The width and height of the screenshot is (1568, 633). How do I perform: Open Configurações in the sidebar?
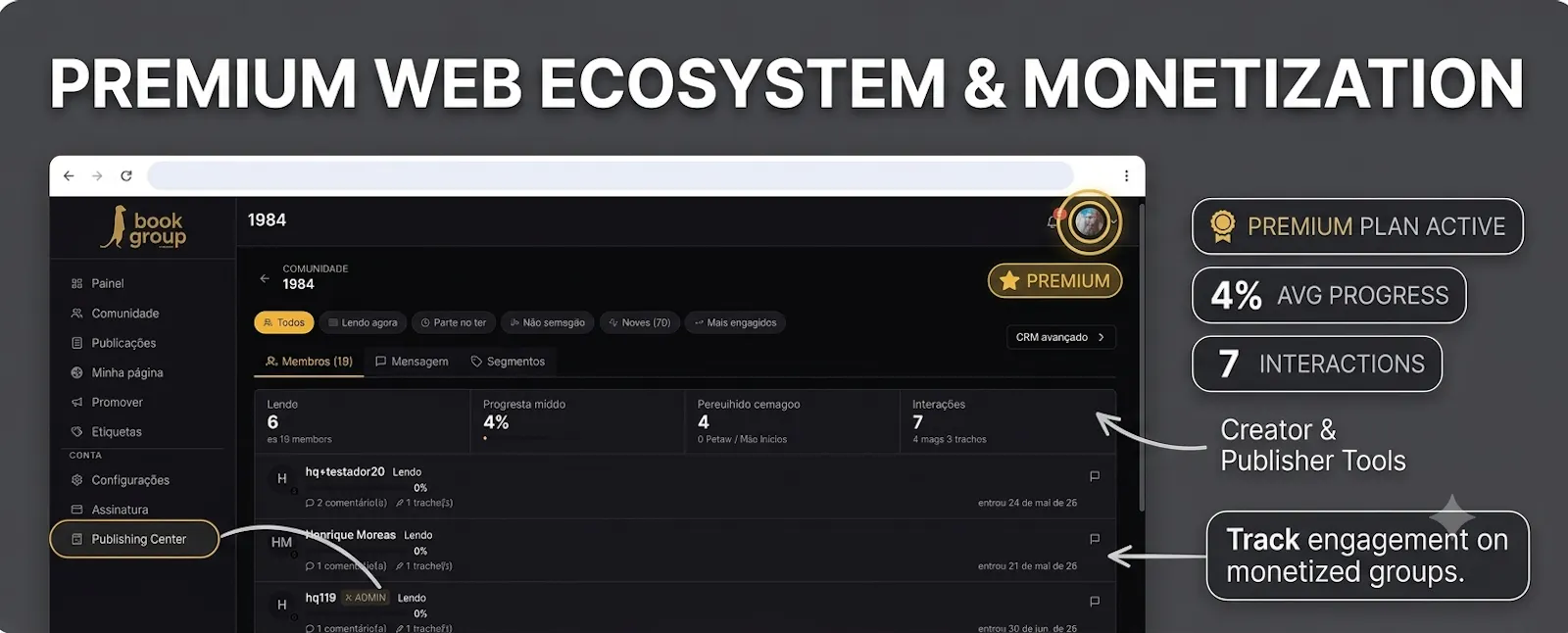pyautogui.click(x=130, y=480)
